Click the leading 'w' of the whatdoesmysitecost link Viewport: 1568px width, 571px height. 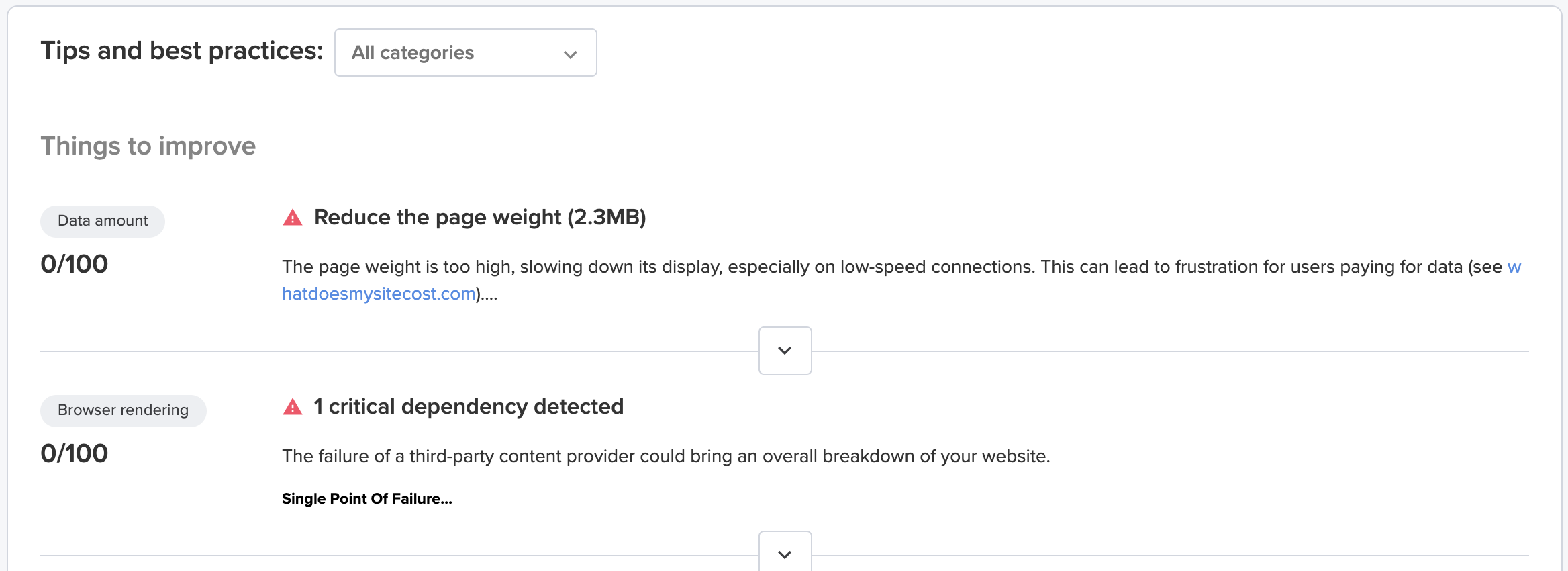coord(1514,267)
